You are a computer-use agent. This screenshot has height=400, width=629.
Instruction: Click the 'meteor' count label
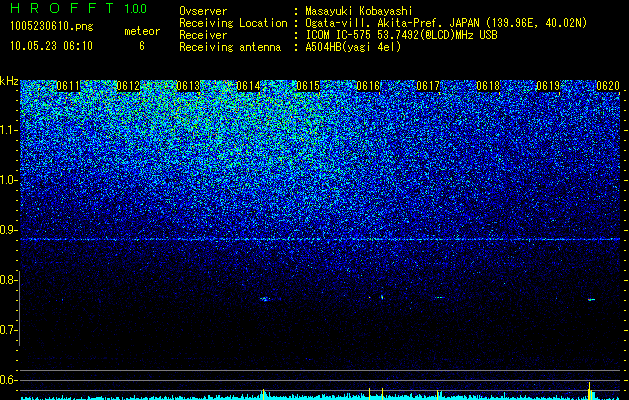142,31
